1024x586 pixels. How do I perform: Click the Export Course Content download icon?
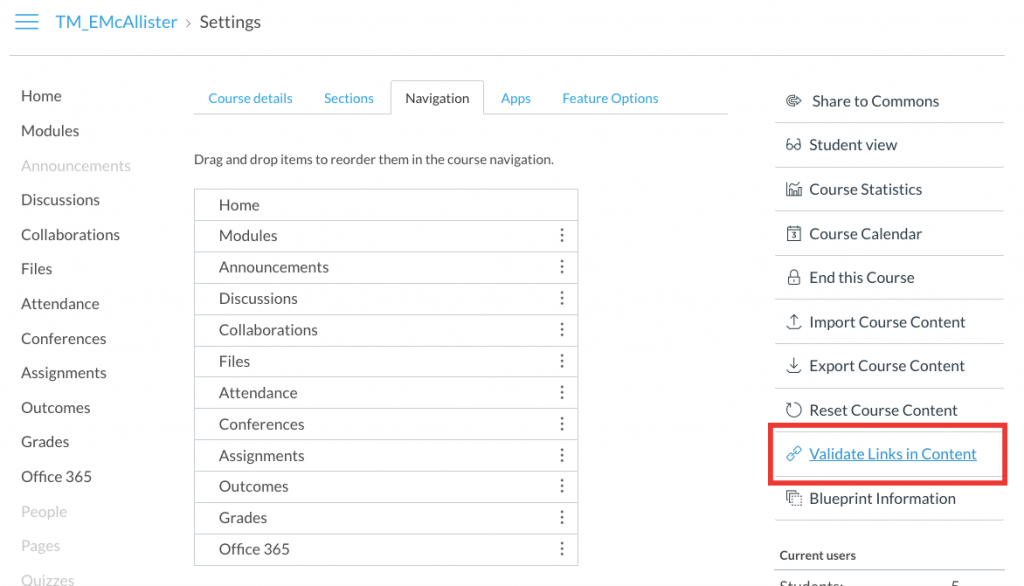click(794, 366)
